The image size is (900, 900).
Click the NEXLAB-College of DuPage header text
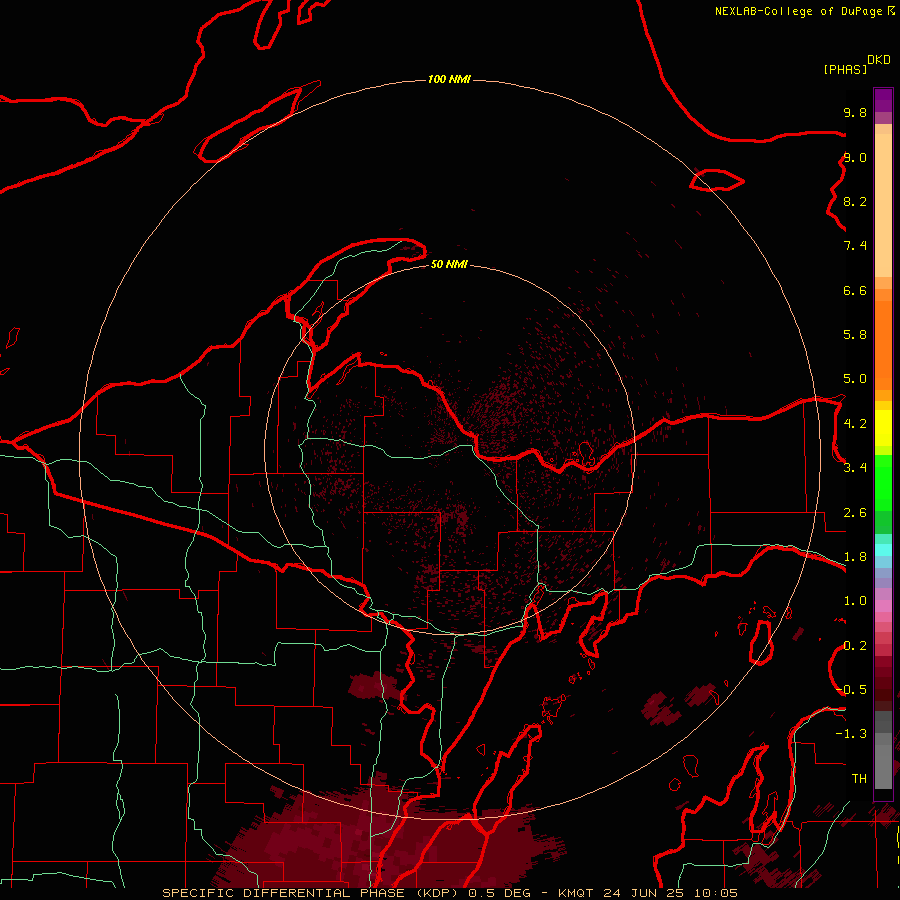800,11
